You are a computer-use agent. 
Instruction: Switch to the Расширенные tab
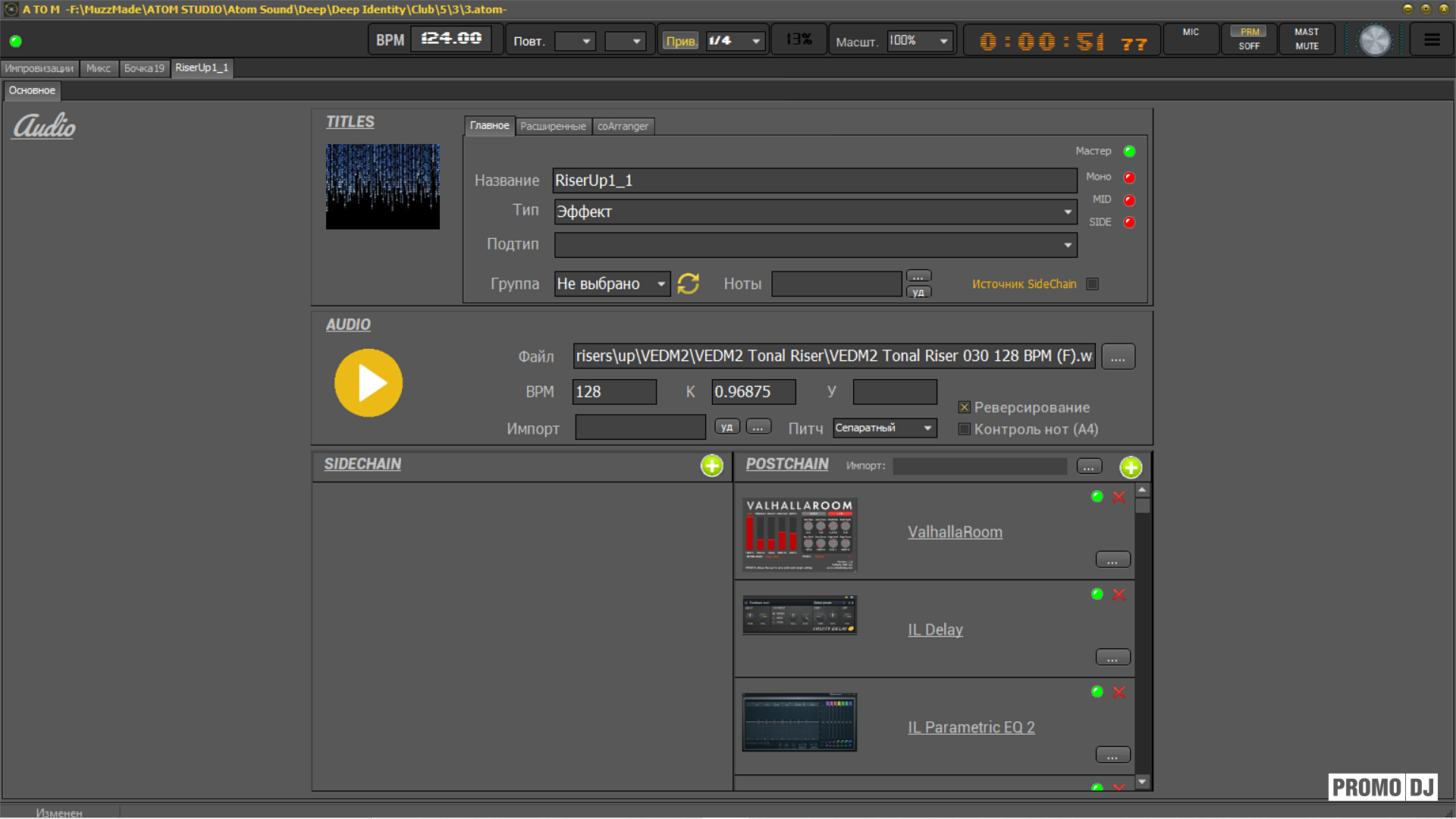click(553, 126)
